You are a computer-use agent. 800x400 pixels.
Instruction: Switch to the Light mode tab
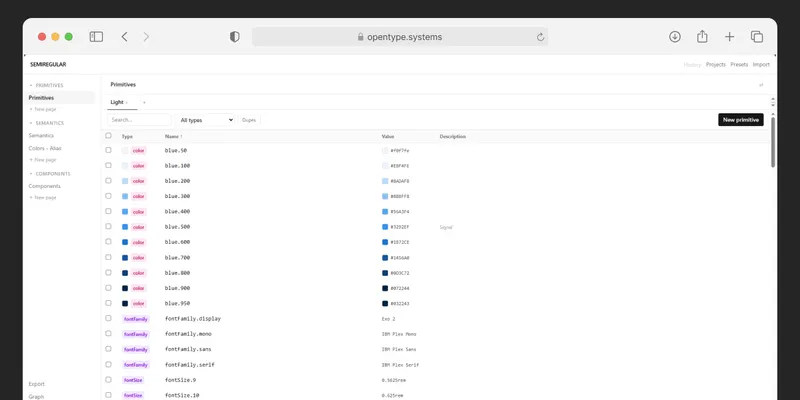click(117, 102)
